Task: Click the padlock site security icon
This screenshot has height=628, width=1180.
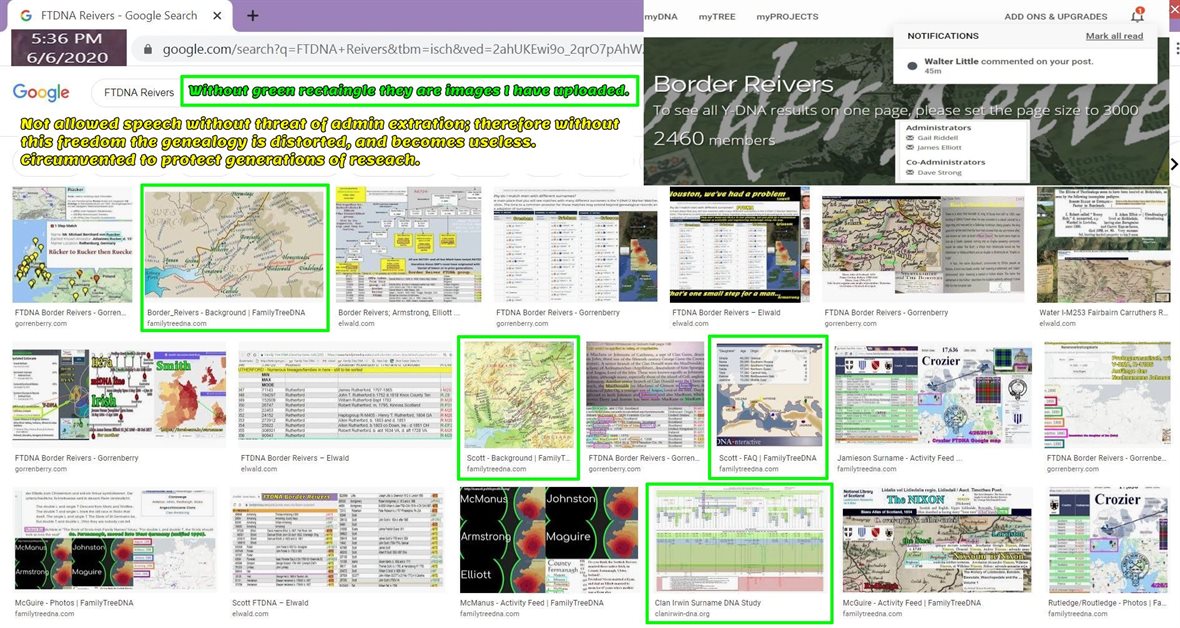Action: point(148,49)
